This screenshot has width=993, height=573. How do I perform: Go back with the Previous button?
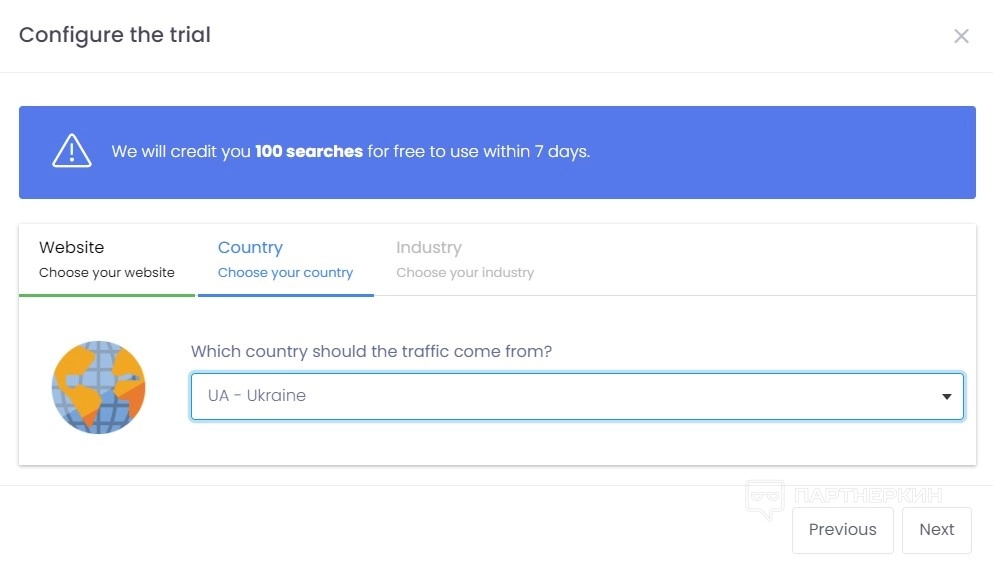tap(842, 530)
